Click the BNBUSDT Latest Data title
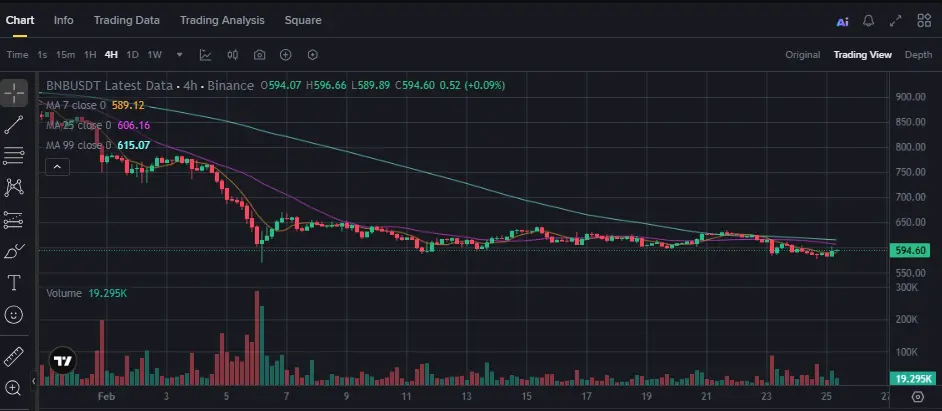Image resolution: width=942 pixels, height=411 pixels. click(109, 86)
